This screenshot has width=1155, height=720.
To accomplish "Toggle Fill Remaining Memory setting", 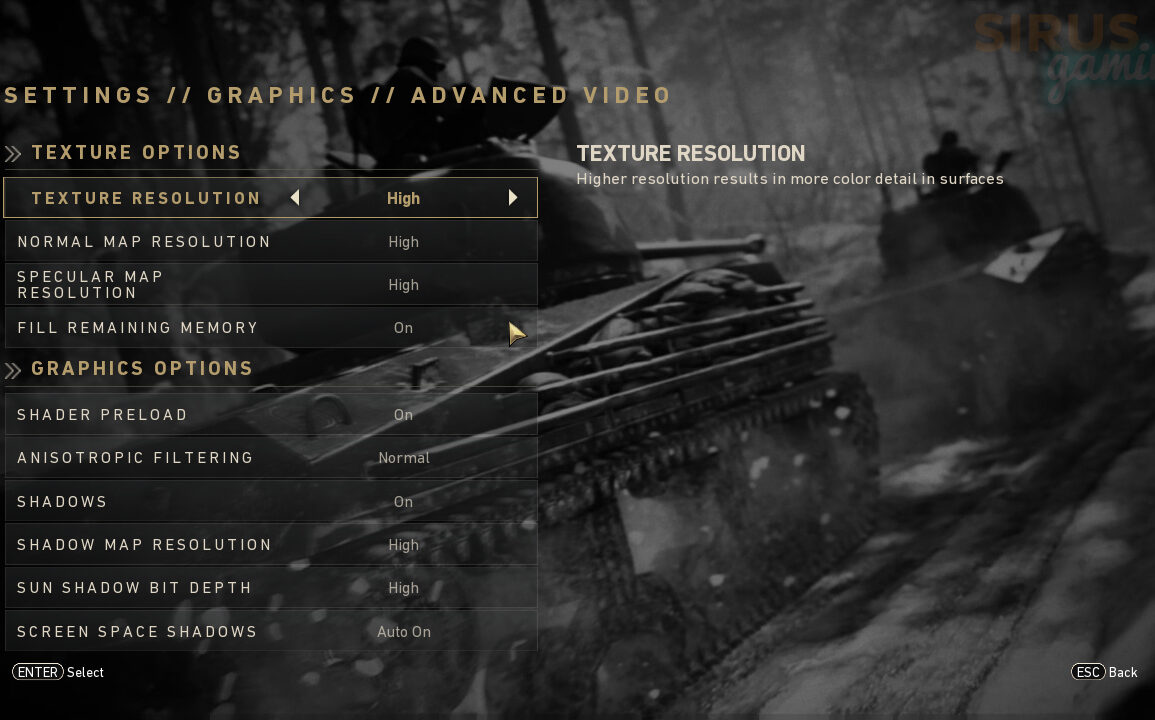I will [271, 327].
